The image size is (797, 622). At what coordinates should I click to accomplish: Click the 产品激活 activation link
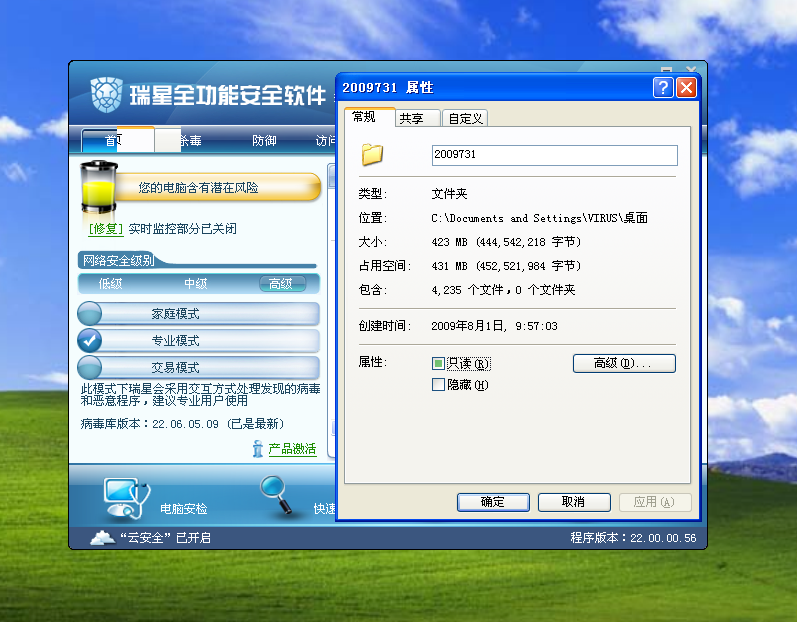pos(292,449)
